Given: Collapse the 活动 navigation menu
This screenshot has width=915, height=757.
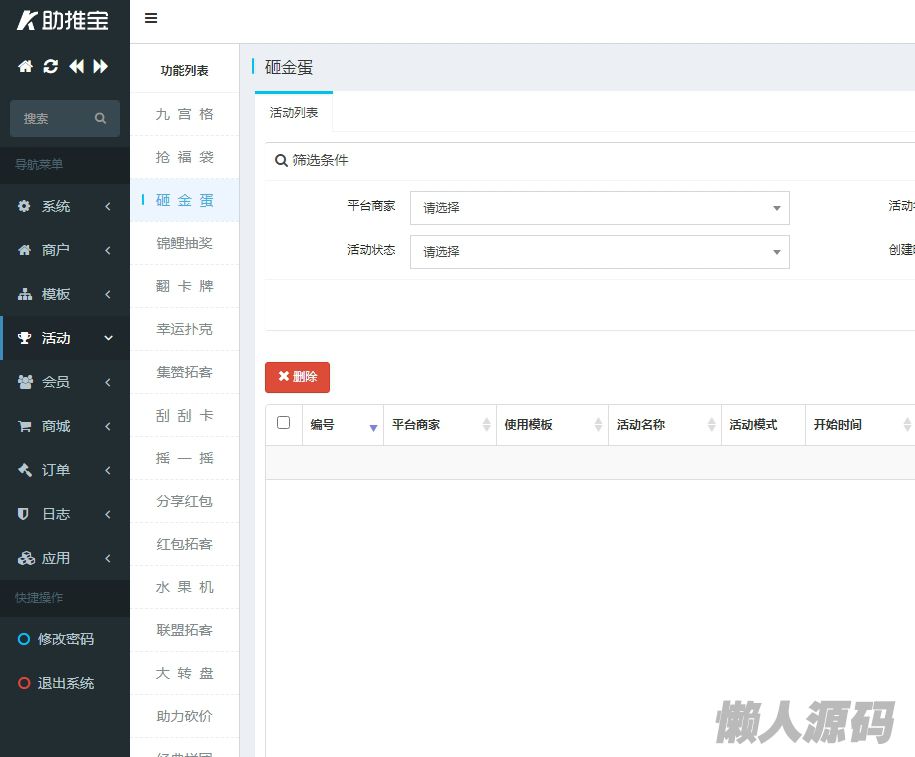Looking at the screenshot, I should coord(65,338).
